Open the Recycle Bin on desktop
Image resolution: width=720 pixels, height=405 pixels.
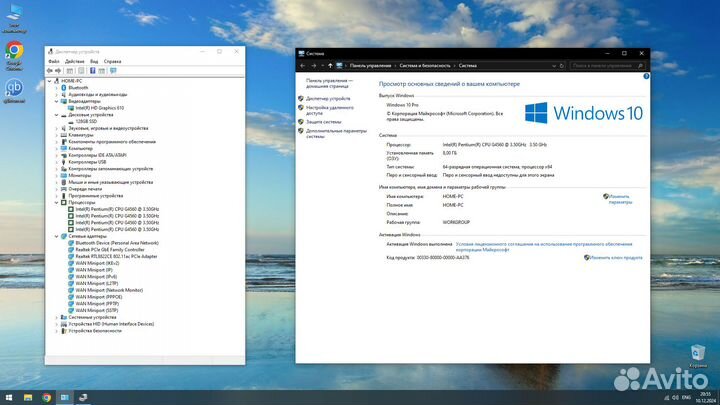click(x=698, y=354)
